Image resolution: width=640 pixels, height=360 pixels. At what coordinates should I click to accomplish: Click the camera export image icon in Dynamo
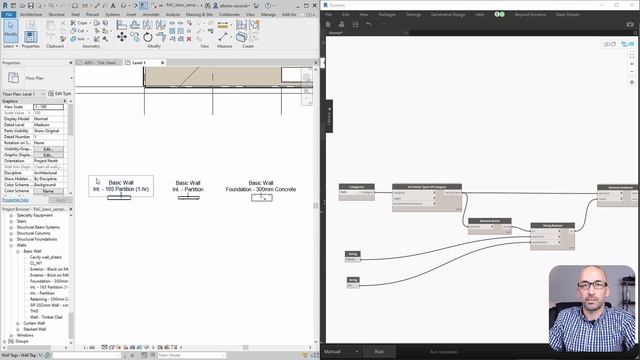tap(630, 24)
